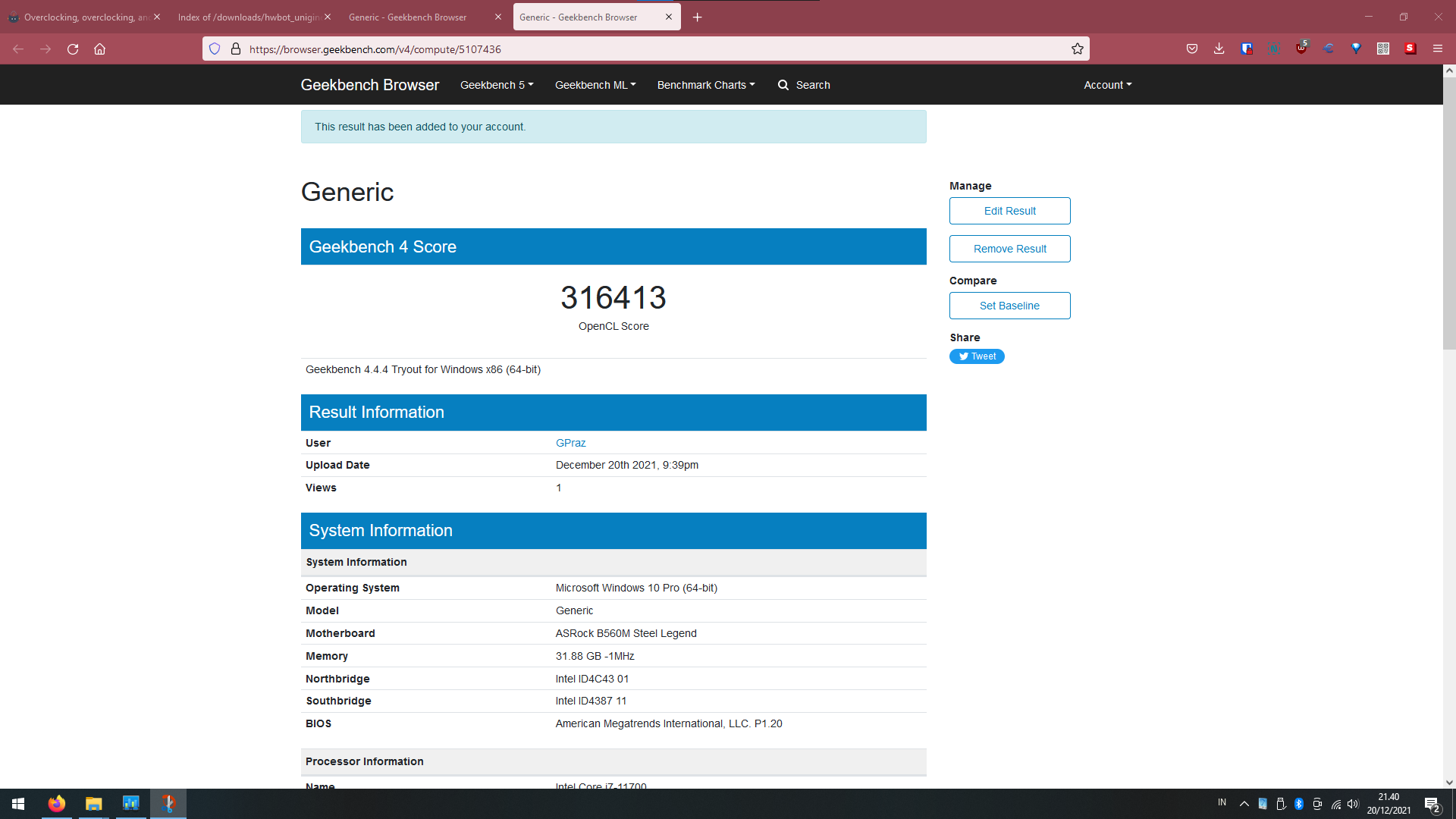Open a new browser tab
This screenshot has width=1456, height=819.
(x=698, y=17)
